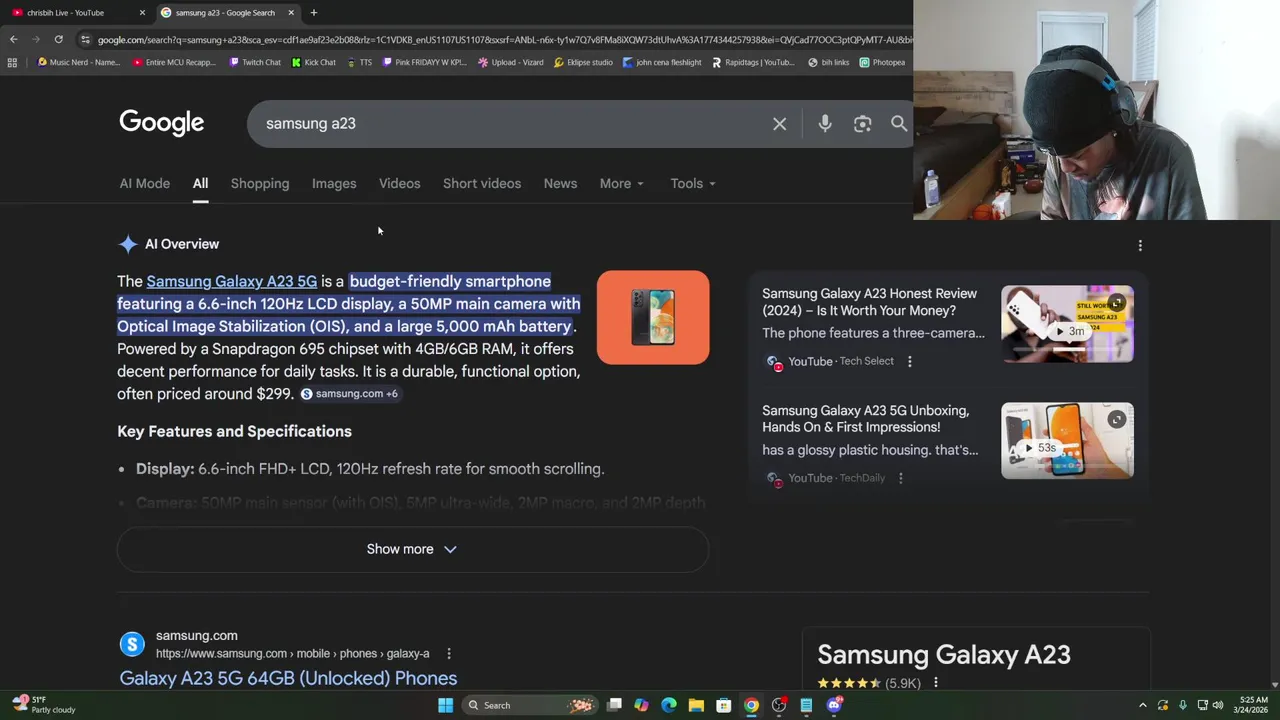1280x720 pixels.
Task: Open Samsung Galaxy A23 Honest Review video link
Action: tap(869, 302)
